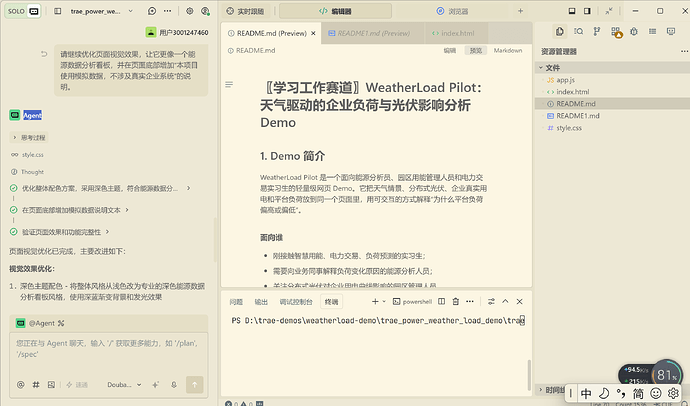Screen dimensions: 690x406
Task: Switch README to 预览 mode
Action: [476, 51]
